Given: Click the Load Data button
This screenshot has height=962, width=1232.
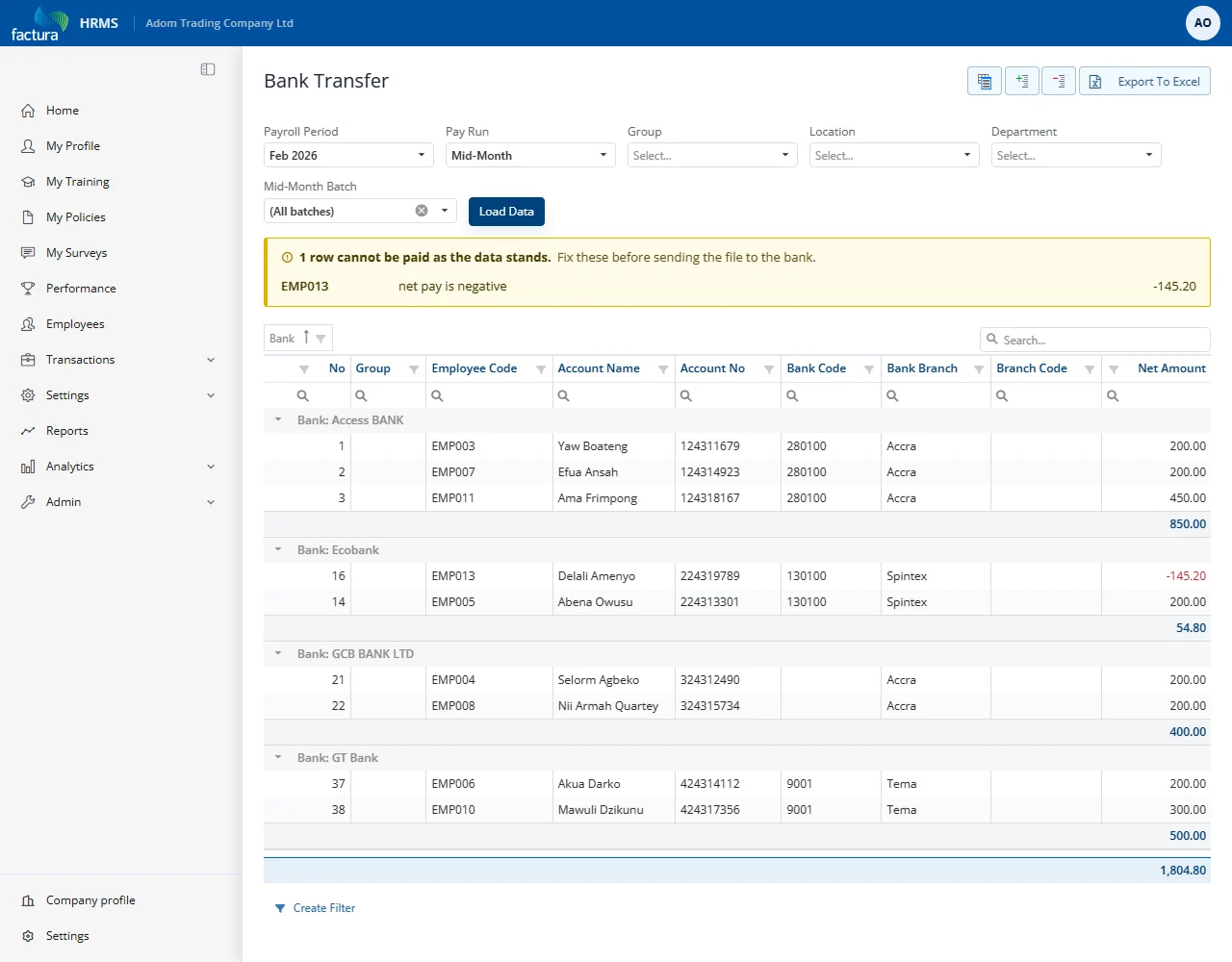Looking at the screenshot, I should coord(506,212).
